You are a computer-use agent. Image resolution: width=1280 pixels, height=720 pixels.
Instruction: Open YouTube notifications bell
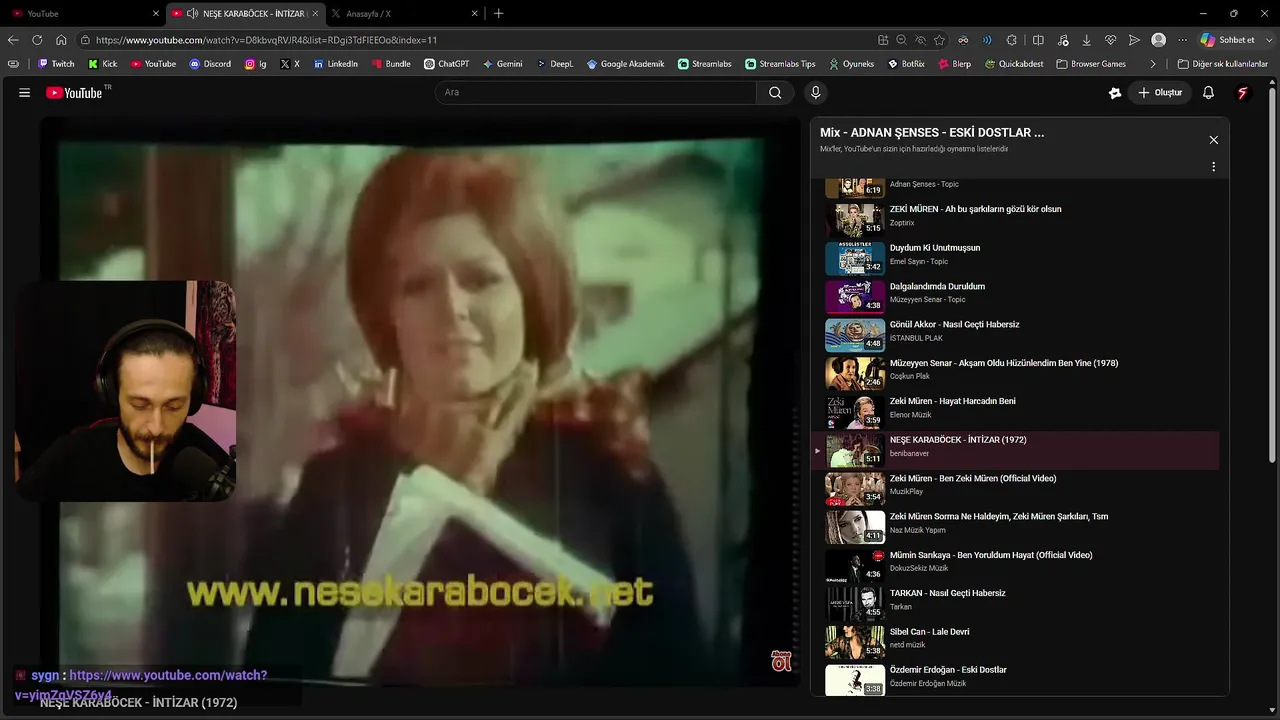(1208, 93)
